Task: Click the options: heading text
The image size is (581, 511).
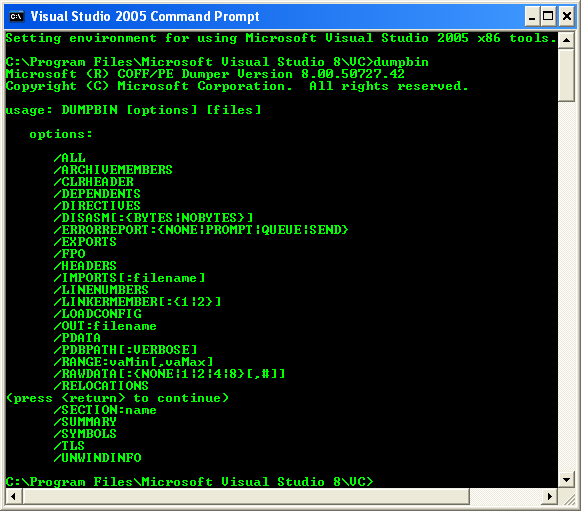Action: coord(61,134)
